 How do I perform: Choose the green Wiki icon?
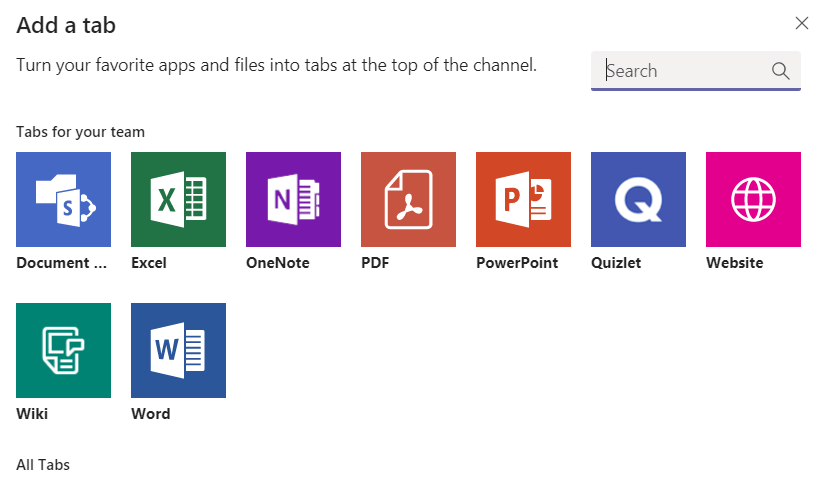[63, 350]
